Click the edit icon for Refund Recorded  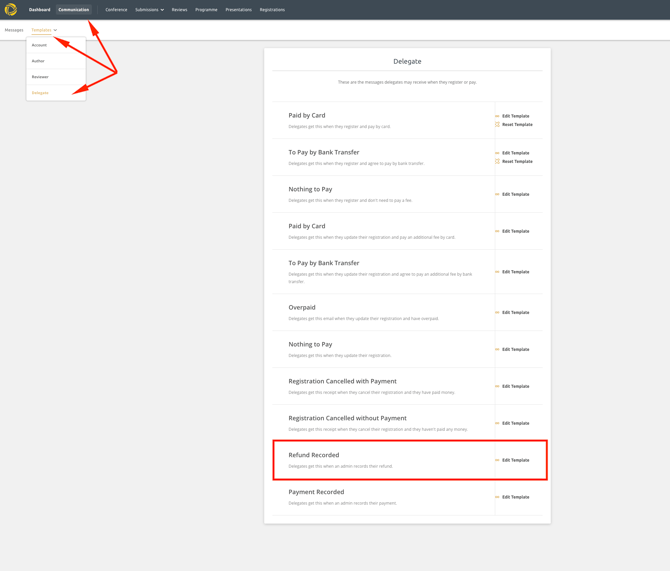pos(497,460)
